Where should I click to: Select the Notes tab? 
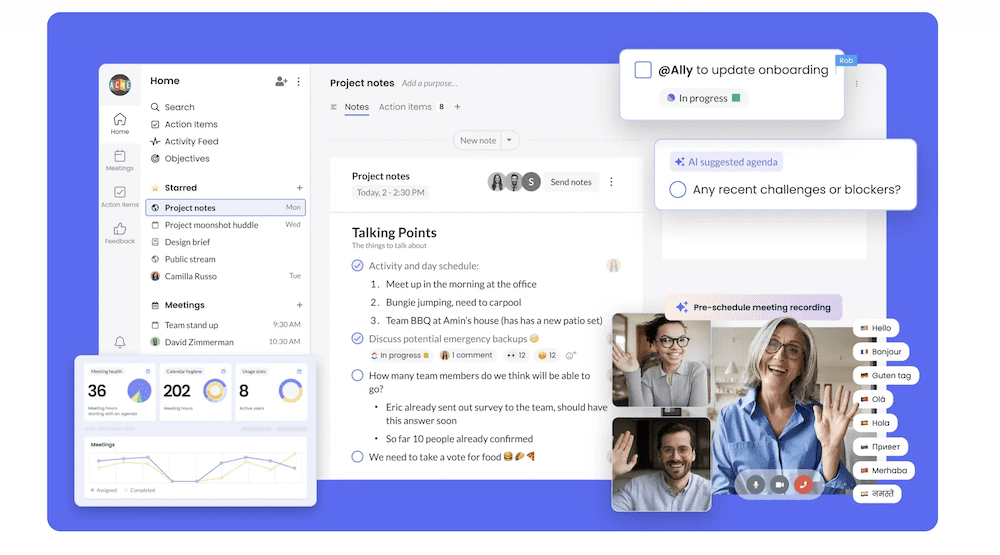click(356, 107)
